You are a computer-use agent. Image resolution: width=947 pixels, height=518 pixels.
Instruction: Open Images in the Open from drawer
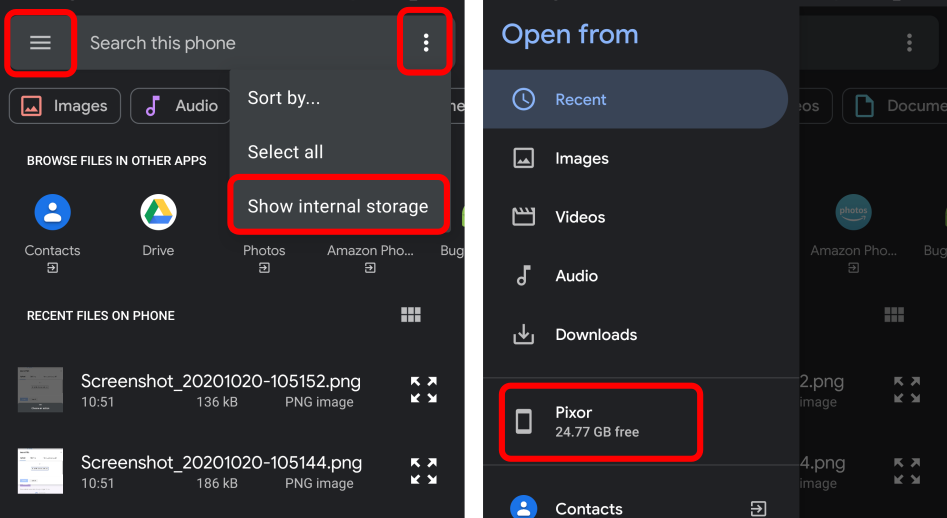tap(582, 158)
